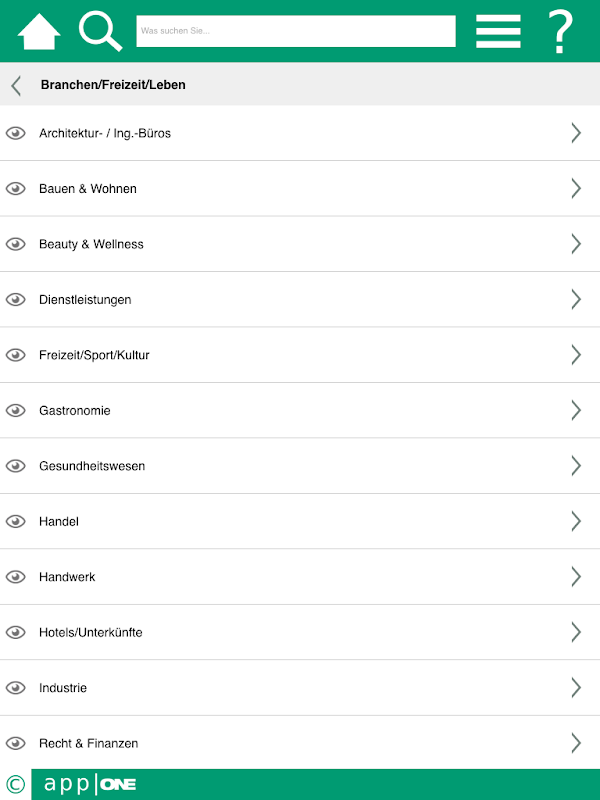The image size is (600, 800).
Task: Expand Gesundheitswesen with right chevron
Action: [576, 466]
